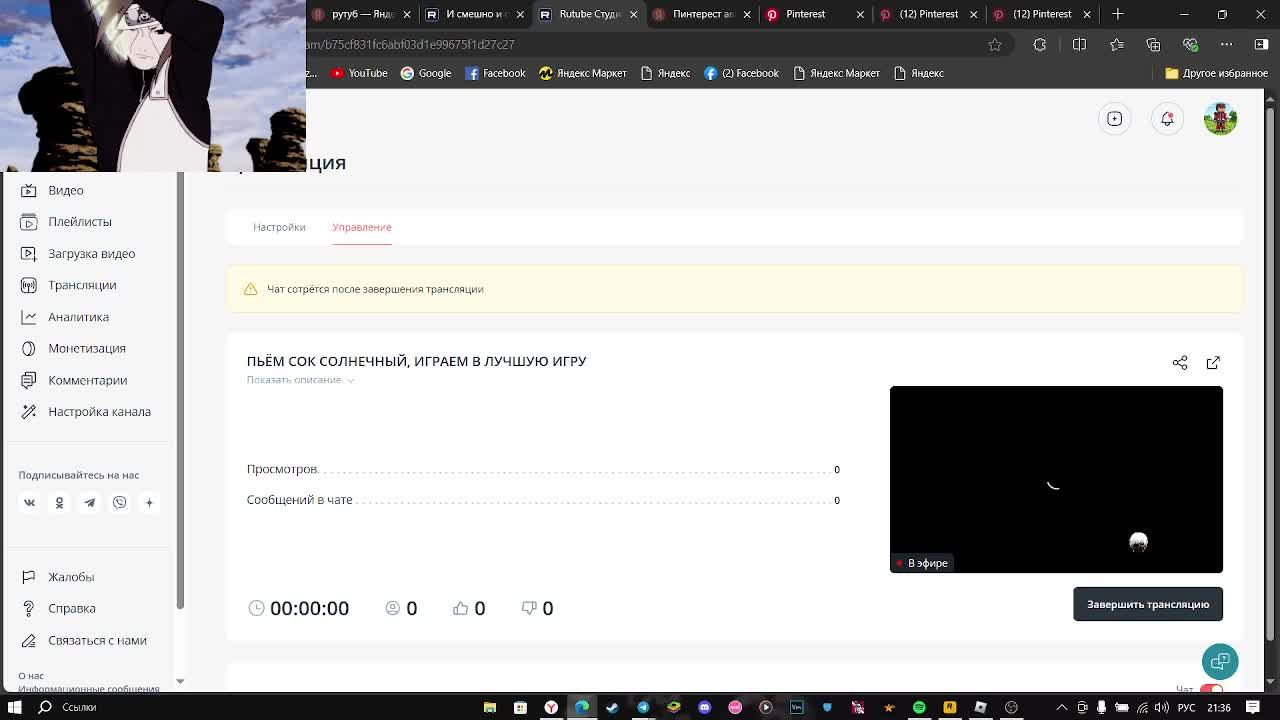
Task: Click the chat deletion warning banner
Action: (735, 289)
